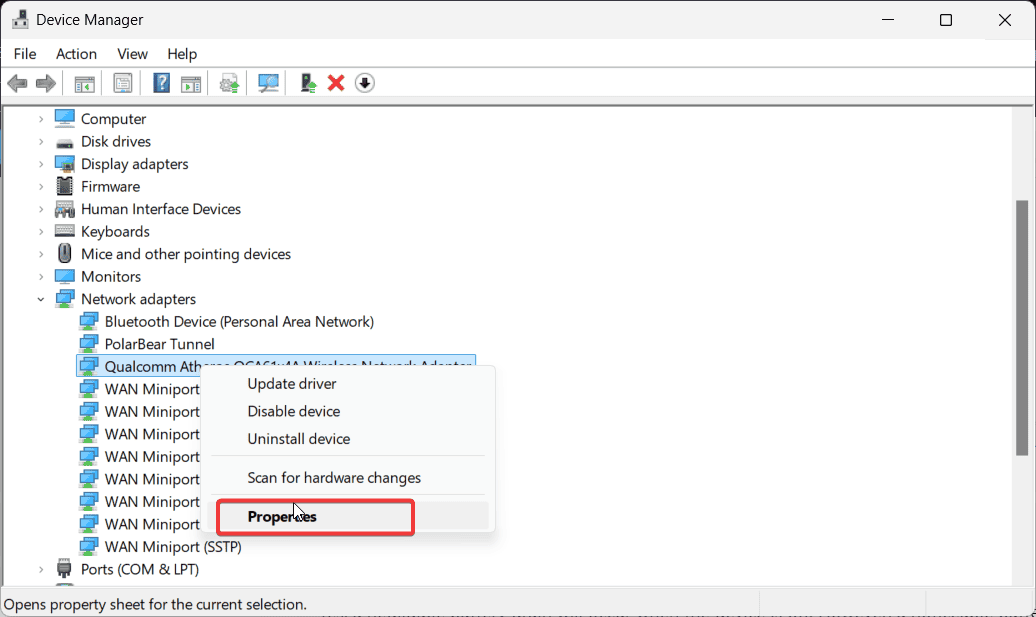The height and width of the screenshot is (617, 1036).
Task: Click the Ports (COM & LPT) icon
Action: click(65, 569)
